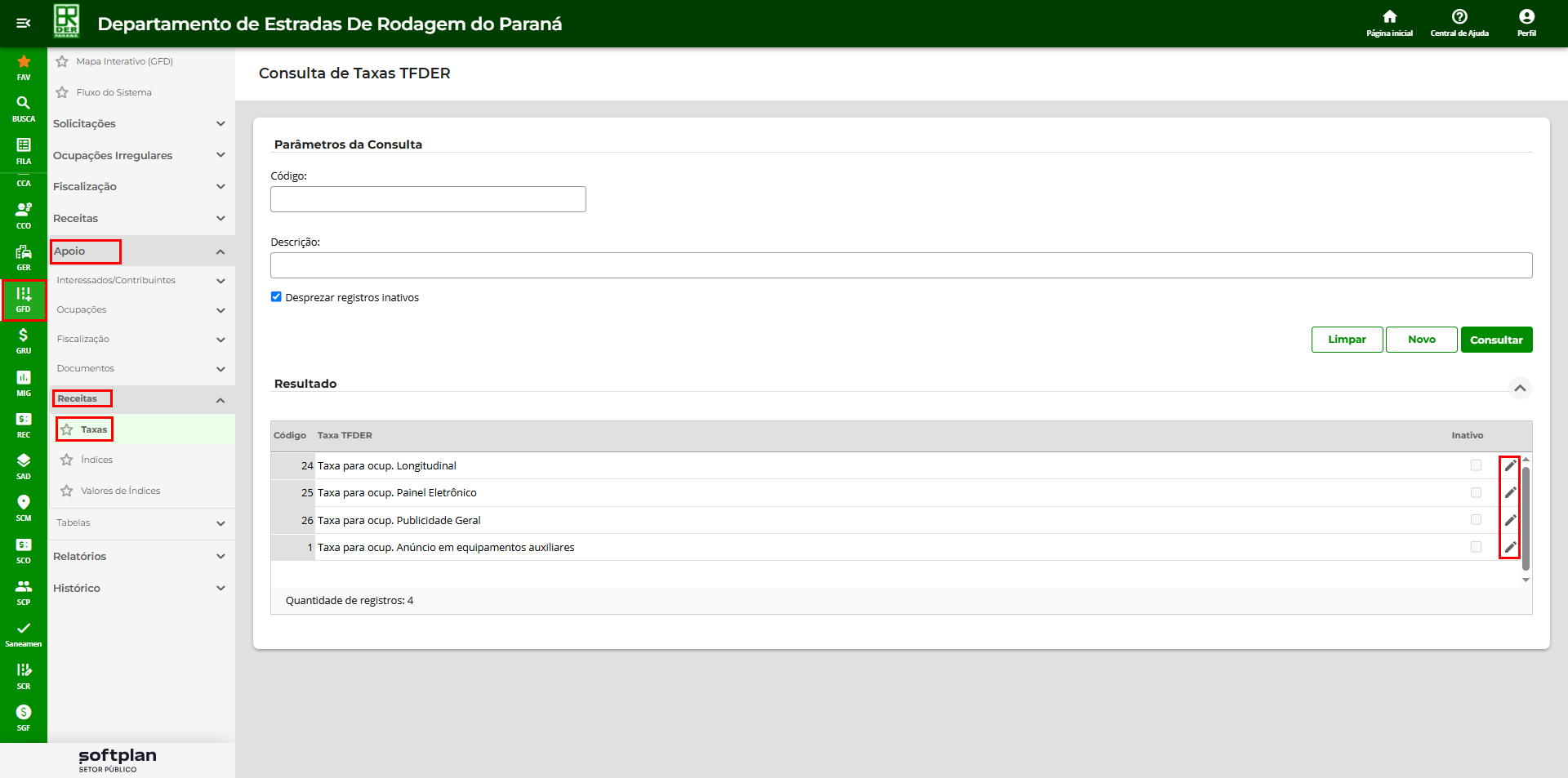This screenshot has width=1568, height=778.
Task: Expand the Relatórios menu section
Action: coord(139,557)
